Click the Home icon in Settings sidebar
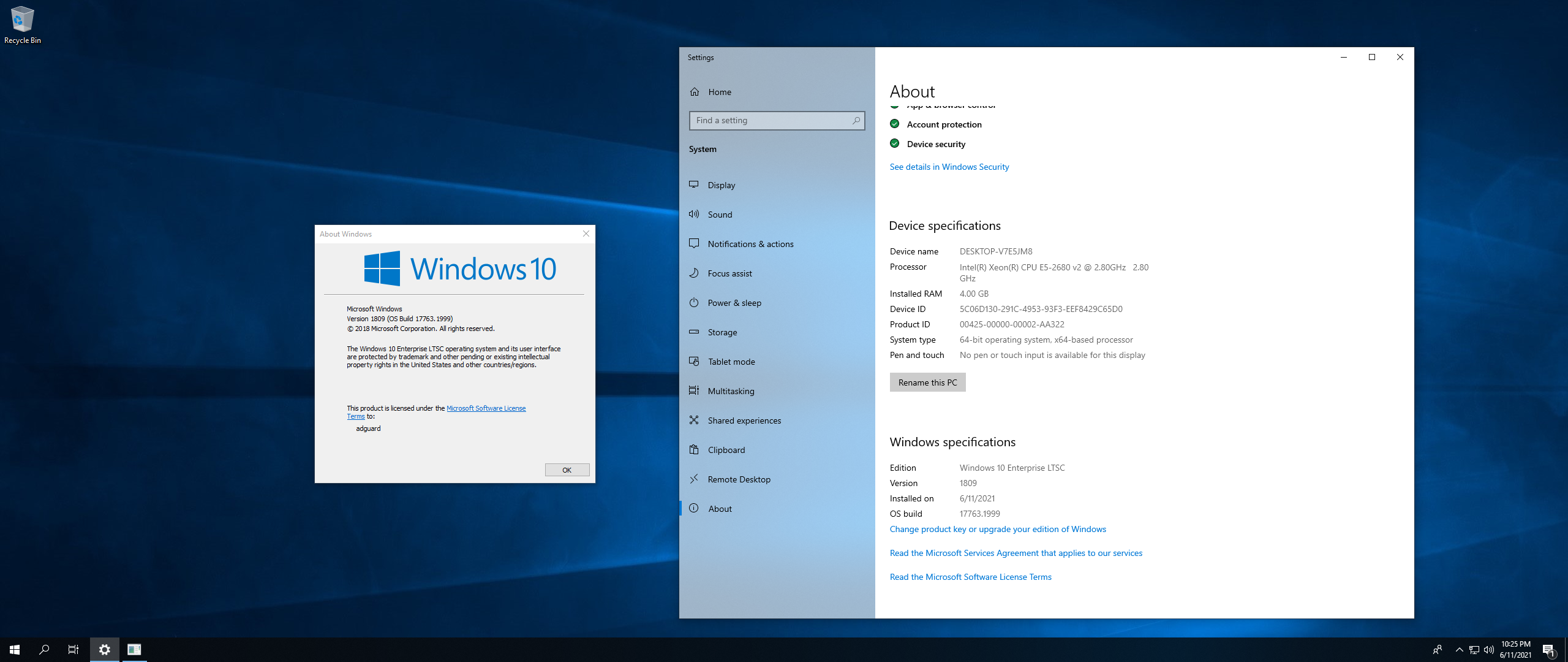This screenshot has width=1568, height=662. pos(695,92)
